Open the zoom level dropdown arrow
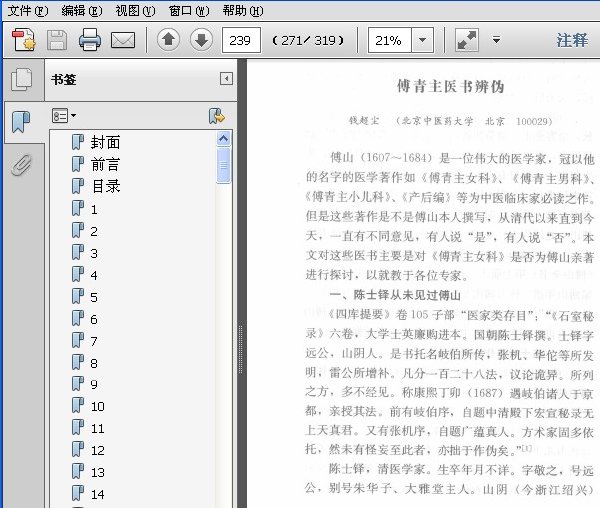 [x=422, y=40]
